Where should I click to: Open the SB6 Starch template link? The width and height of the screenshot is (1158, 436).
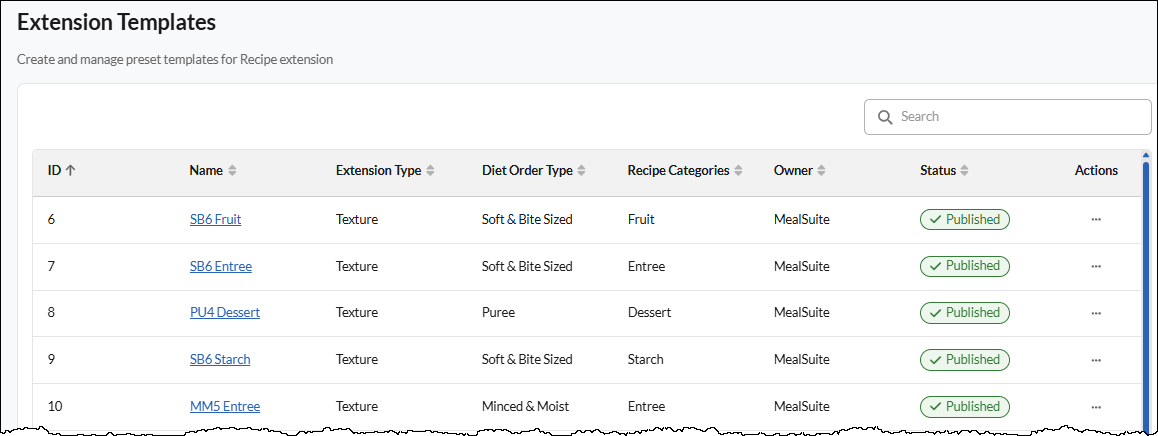pos(220,360)
